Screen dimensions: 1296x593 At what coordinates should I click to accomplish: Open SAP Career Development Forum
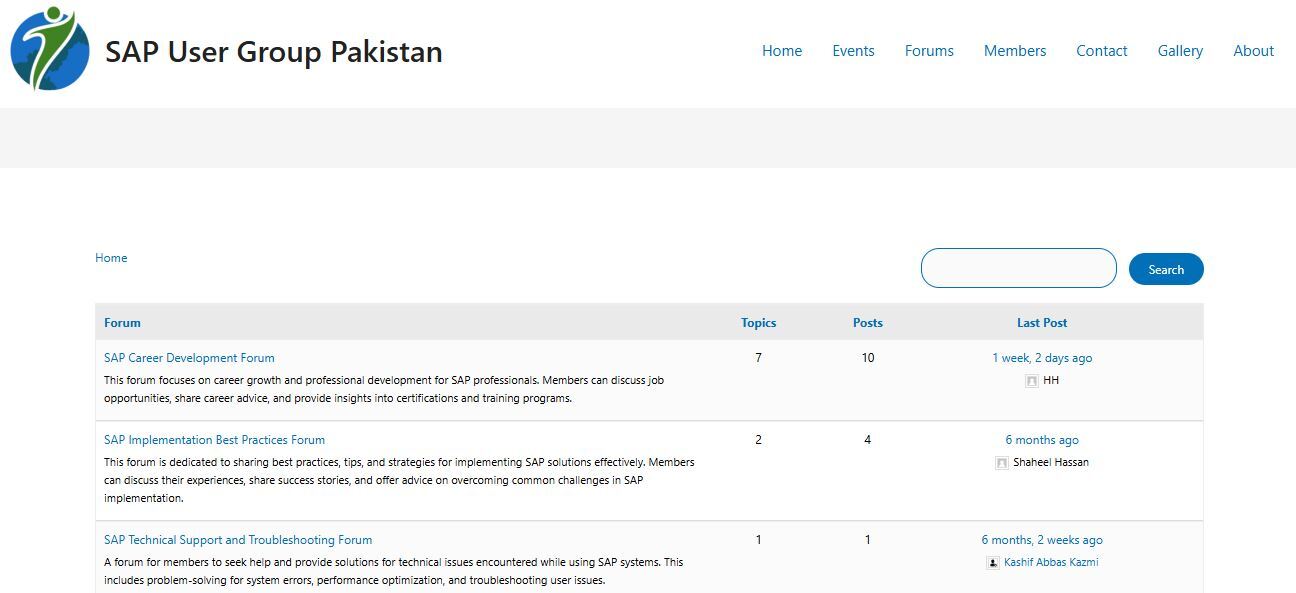pos(189,358)
